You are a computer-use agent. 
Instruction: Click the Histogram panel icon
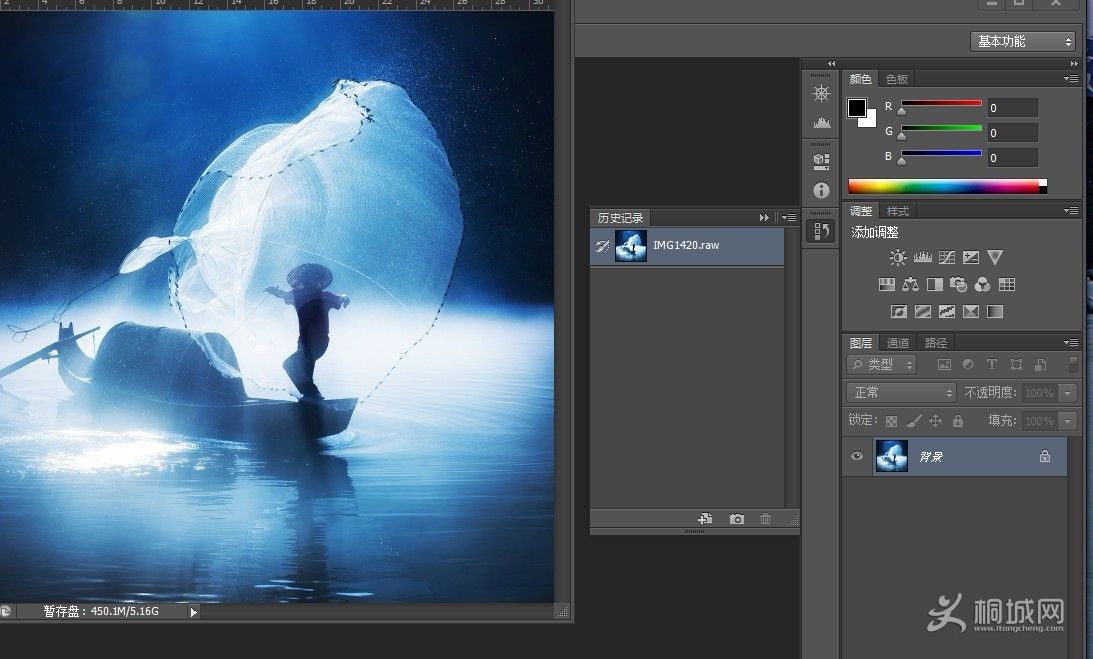click(821, 122)
